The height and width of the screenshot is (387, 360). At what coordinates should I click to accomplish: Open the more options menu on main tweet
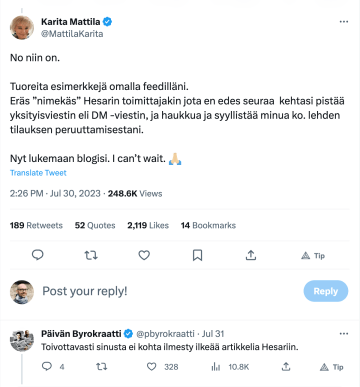pos(344,22)
